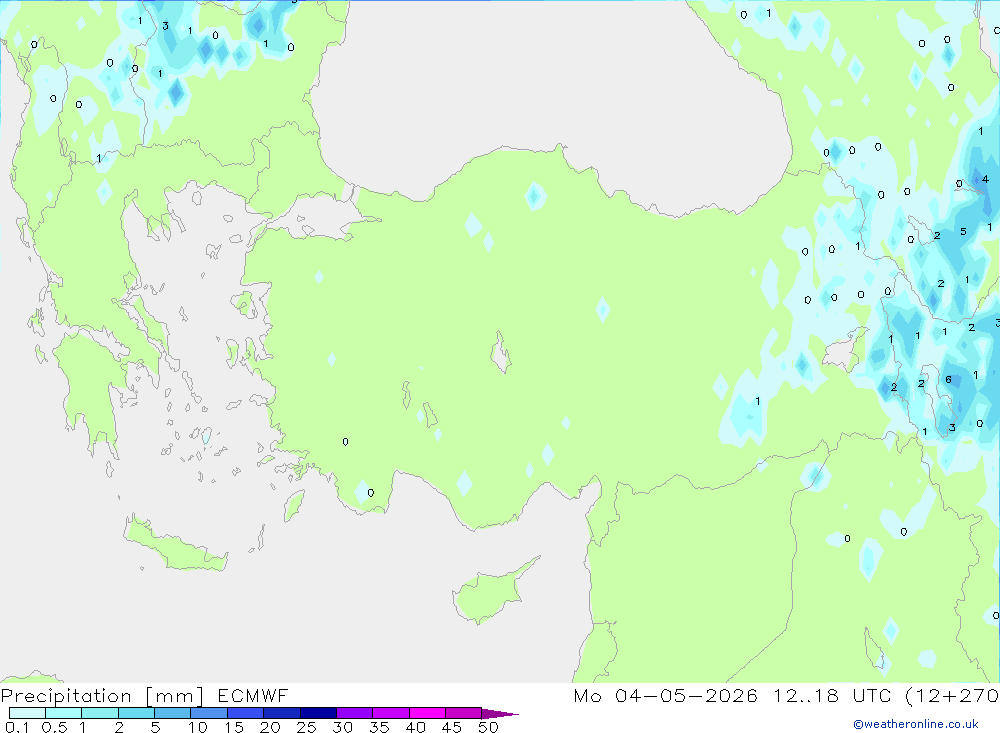Click the 'ECMWF' model label
Viewport: 1000px width, 733px height.
253,695
